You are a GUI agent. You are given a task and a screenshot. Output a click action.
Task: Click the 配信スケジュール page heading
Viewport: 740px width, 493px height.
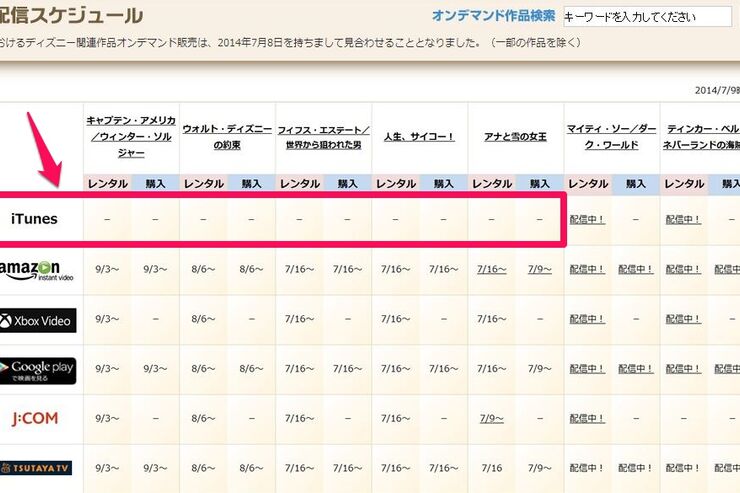(x=71, y=15)
